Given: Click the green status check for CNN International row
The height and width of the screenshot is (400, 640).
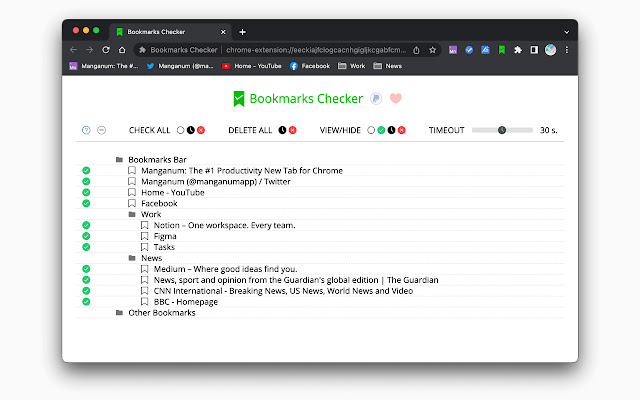Looking at the screenshot, I should point(86,291).
